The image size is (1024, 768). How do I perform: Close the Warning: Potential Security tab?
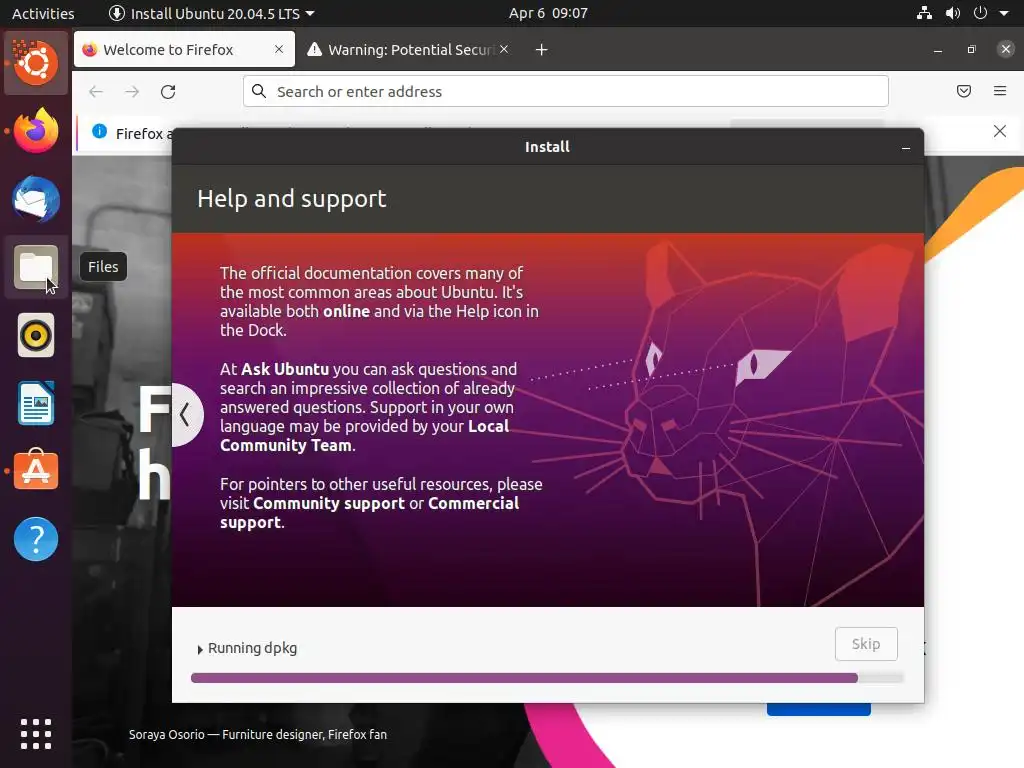(504, 49)
